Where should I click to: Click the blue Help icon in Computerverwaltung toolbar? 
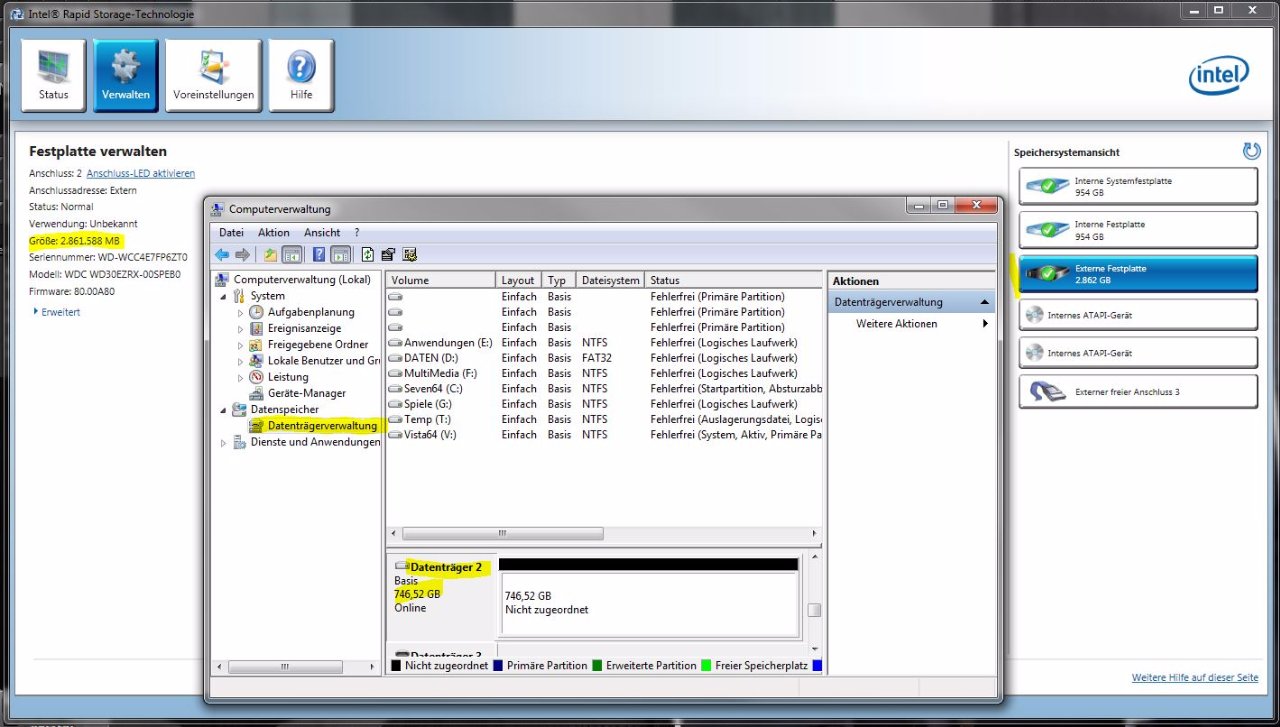tap(319, 255)
